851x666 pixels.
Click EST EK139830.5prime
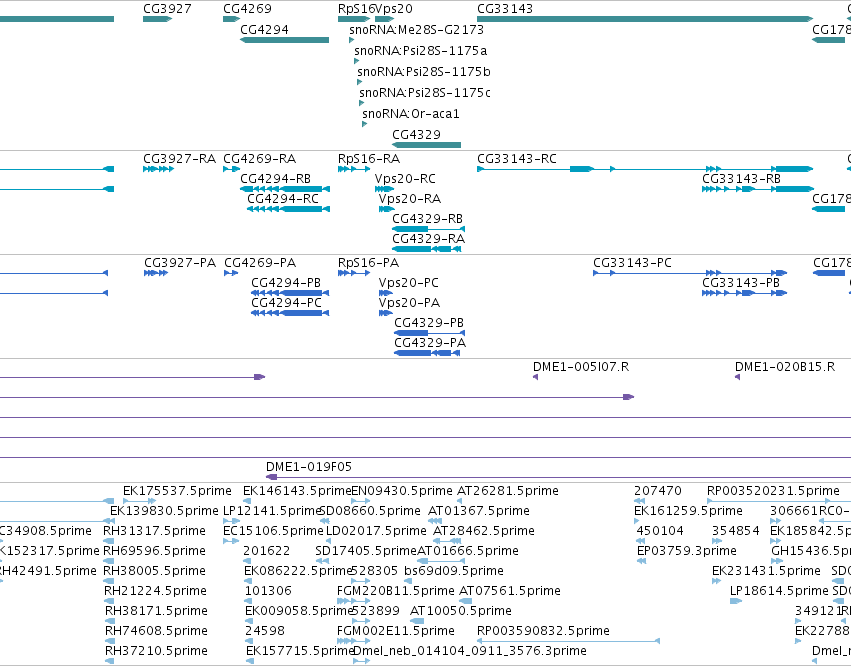click(164, 511)
